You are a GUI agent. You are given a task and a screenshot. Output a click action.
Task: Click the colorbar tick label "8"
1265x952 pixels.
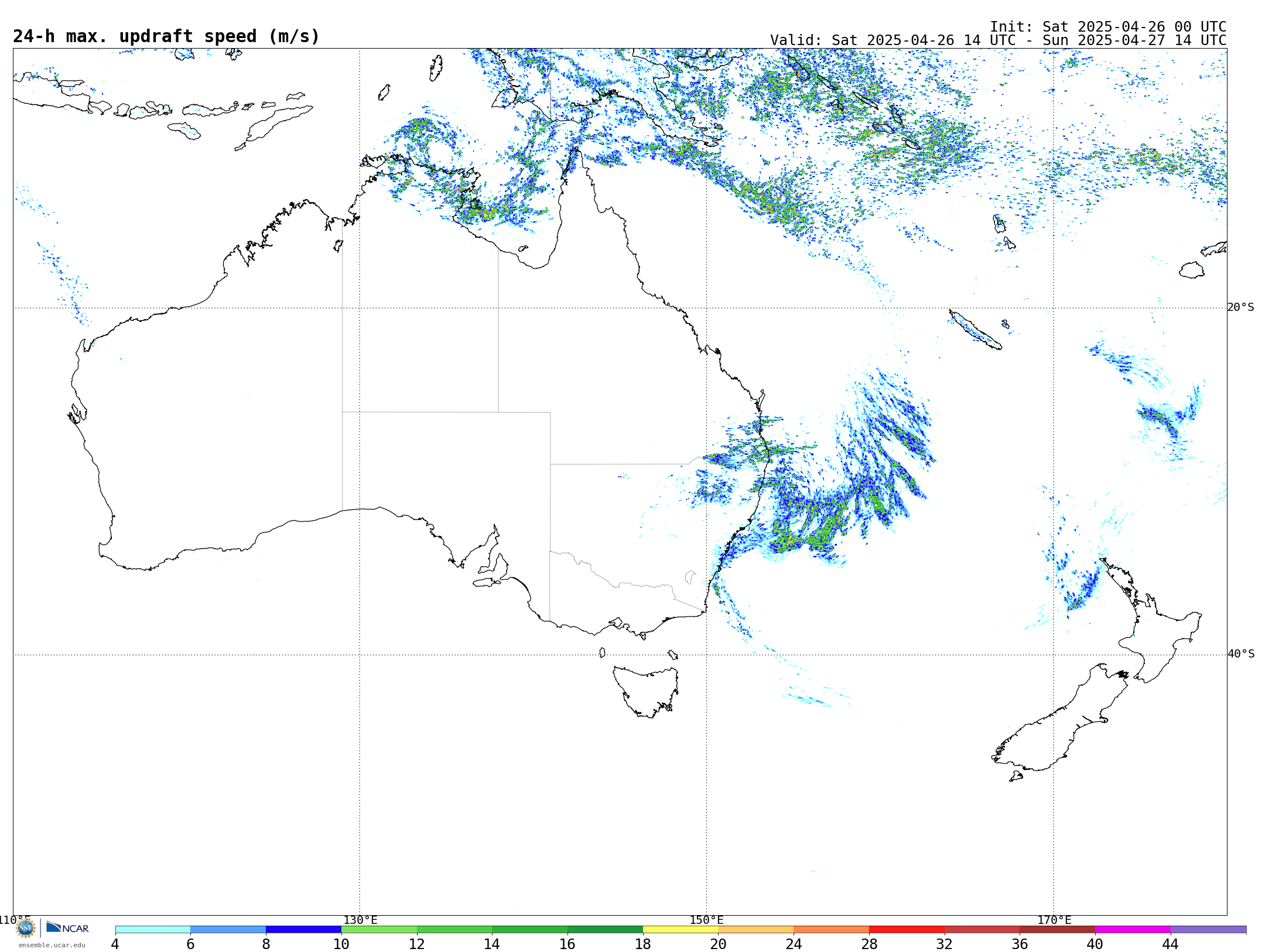click(x=266, y=944)
